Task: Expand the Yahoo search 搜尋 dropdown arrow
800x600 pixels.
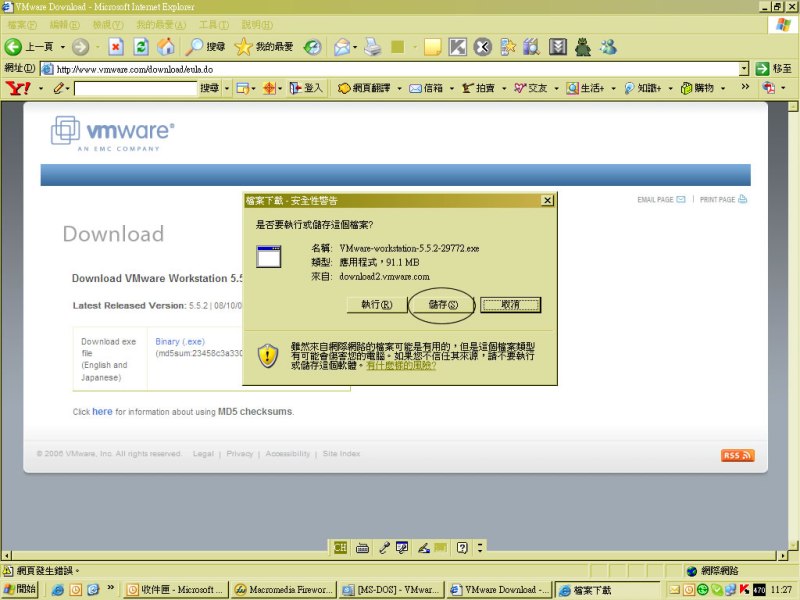Action: click(227, 88)
